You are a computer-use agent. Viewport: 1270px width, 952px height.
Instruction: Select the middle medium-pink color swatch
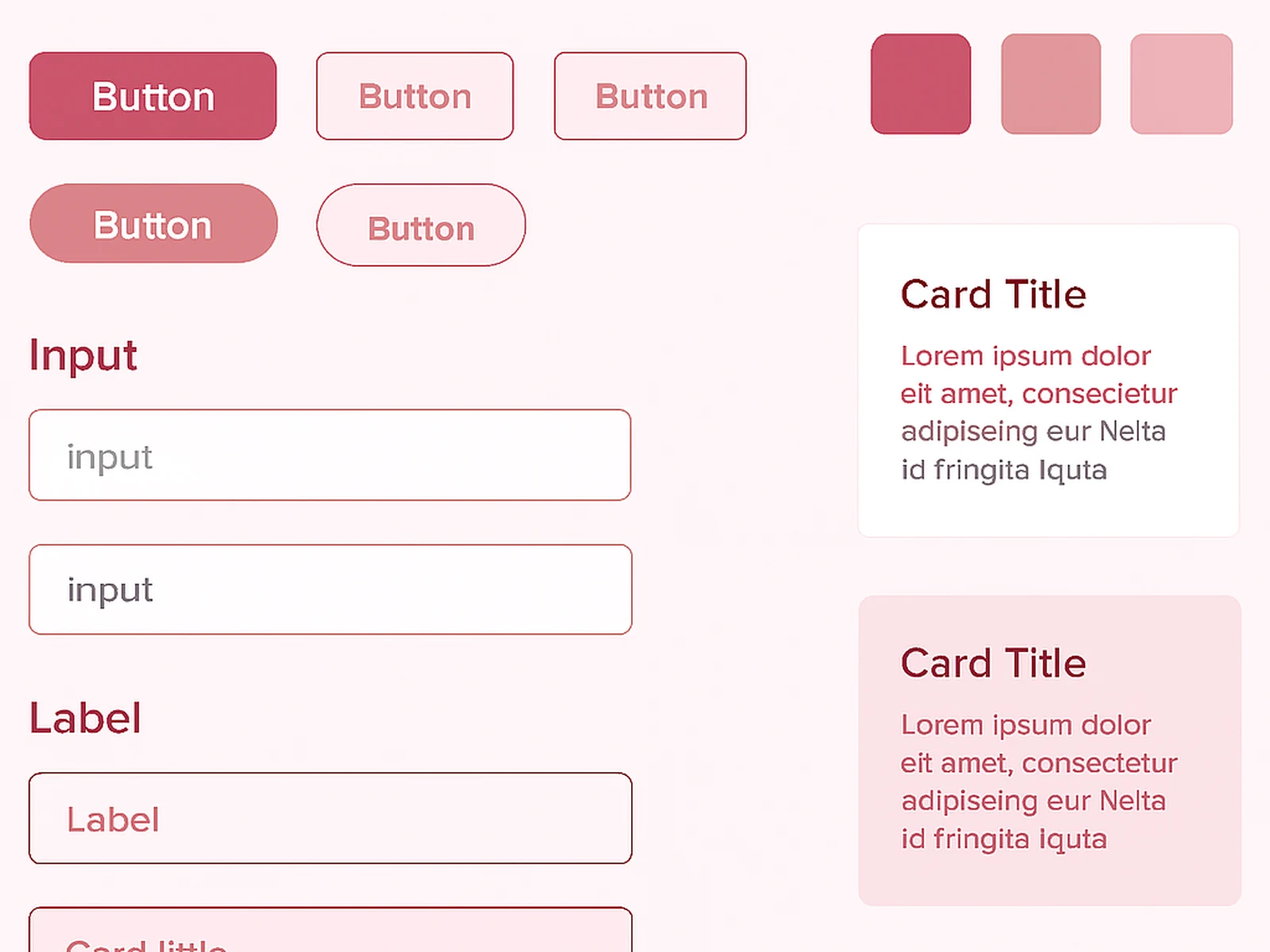[x=1051, y=83]
